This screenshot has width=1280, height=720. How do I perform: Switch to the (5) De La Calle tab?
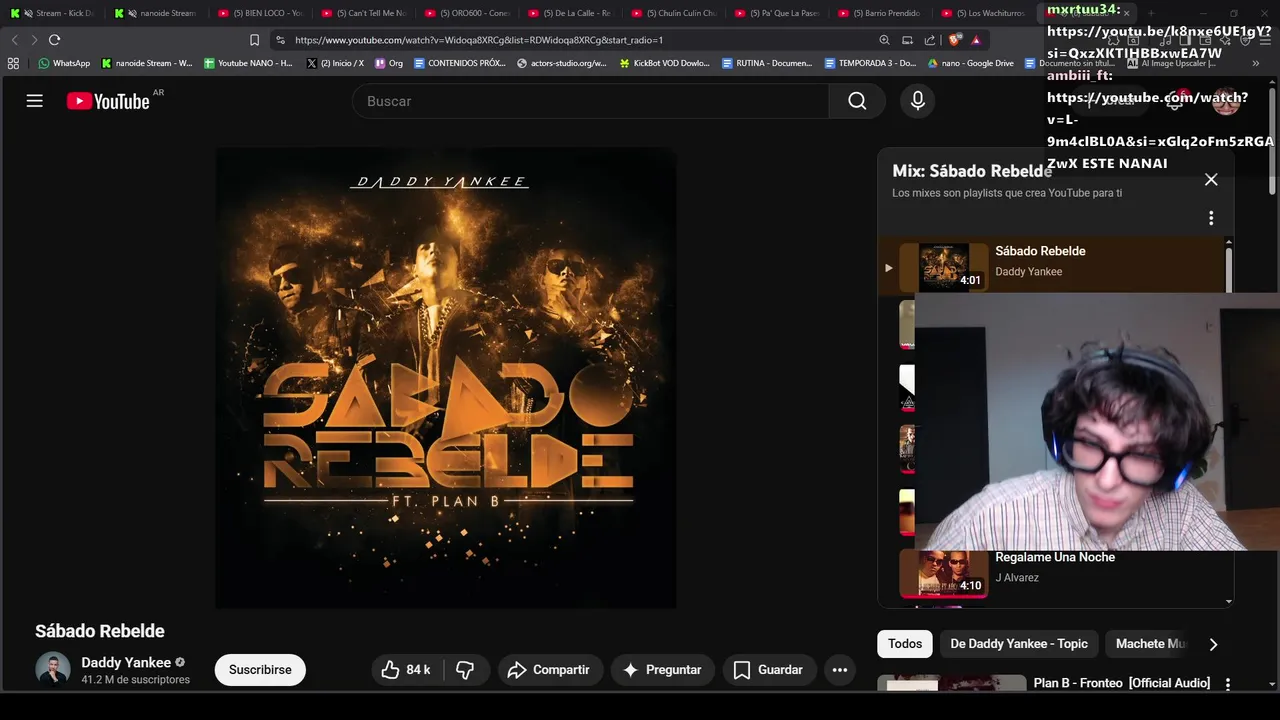[x=569, y=13]
